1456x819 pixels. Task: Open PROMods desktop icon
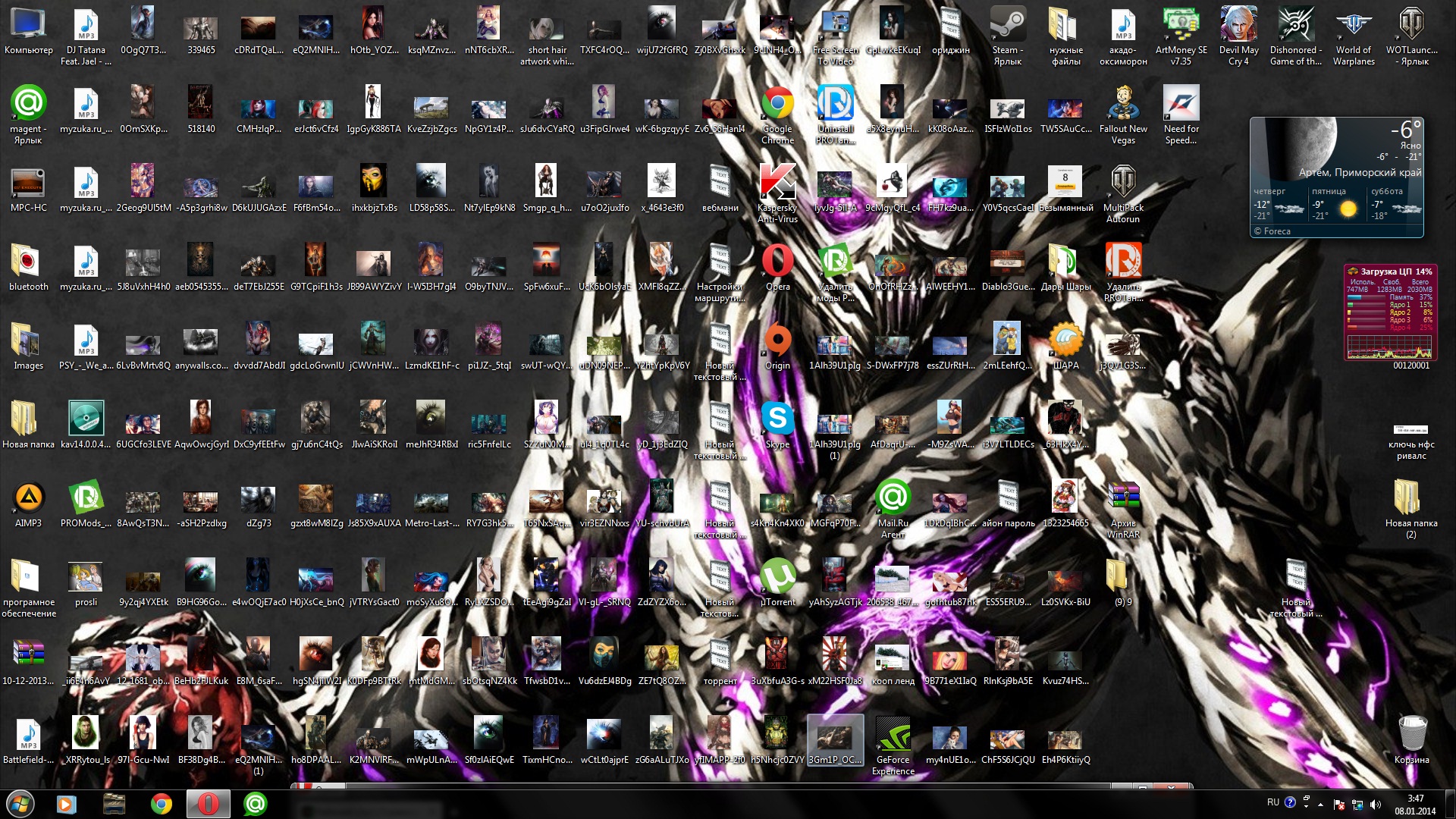[86, 504]
